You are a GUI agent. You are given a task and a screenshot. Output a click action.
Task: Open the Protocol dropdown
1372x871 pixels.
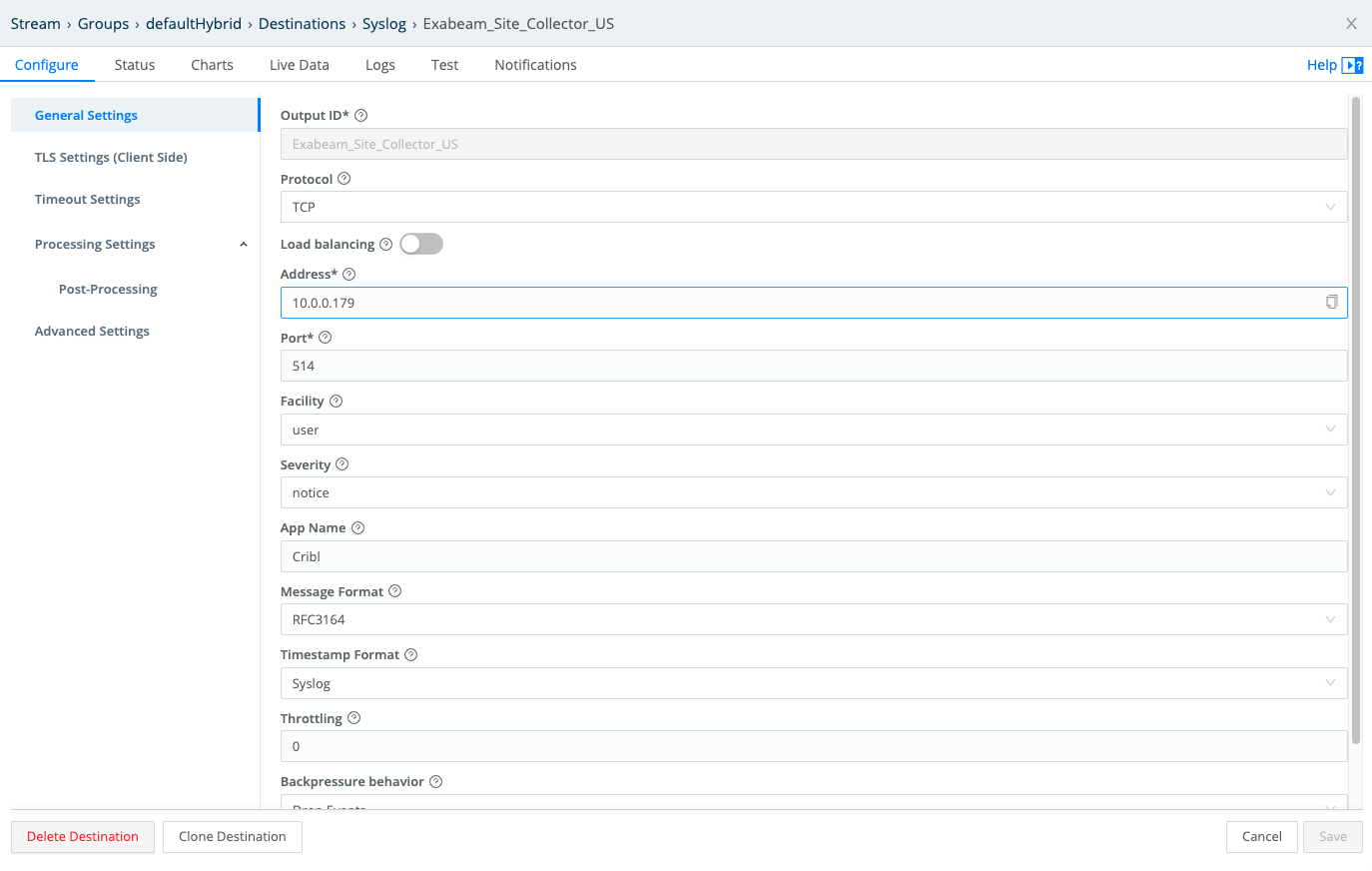click(1329, 207)
